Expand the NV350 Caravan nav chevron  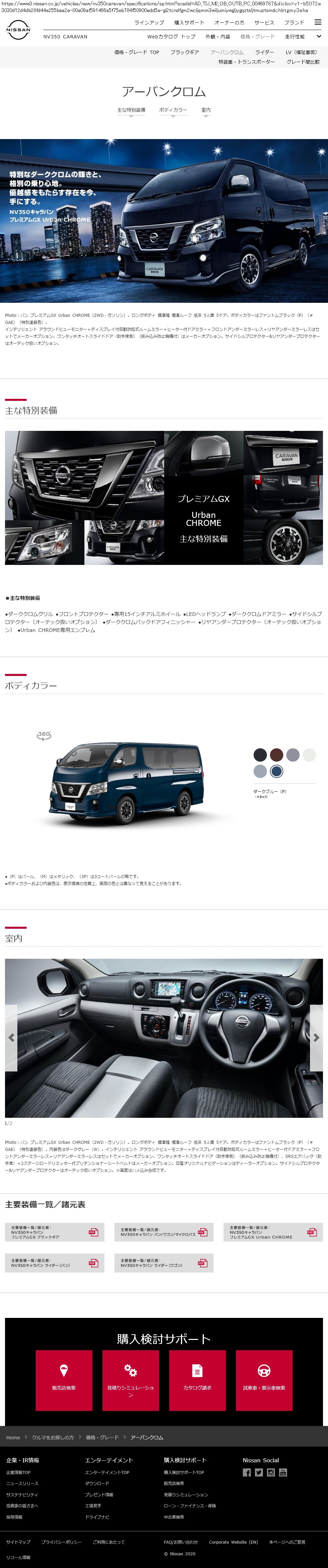coord(318,37)
